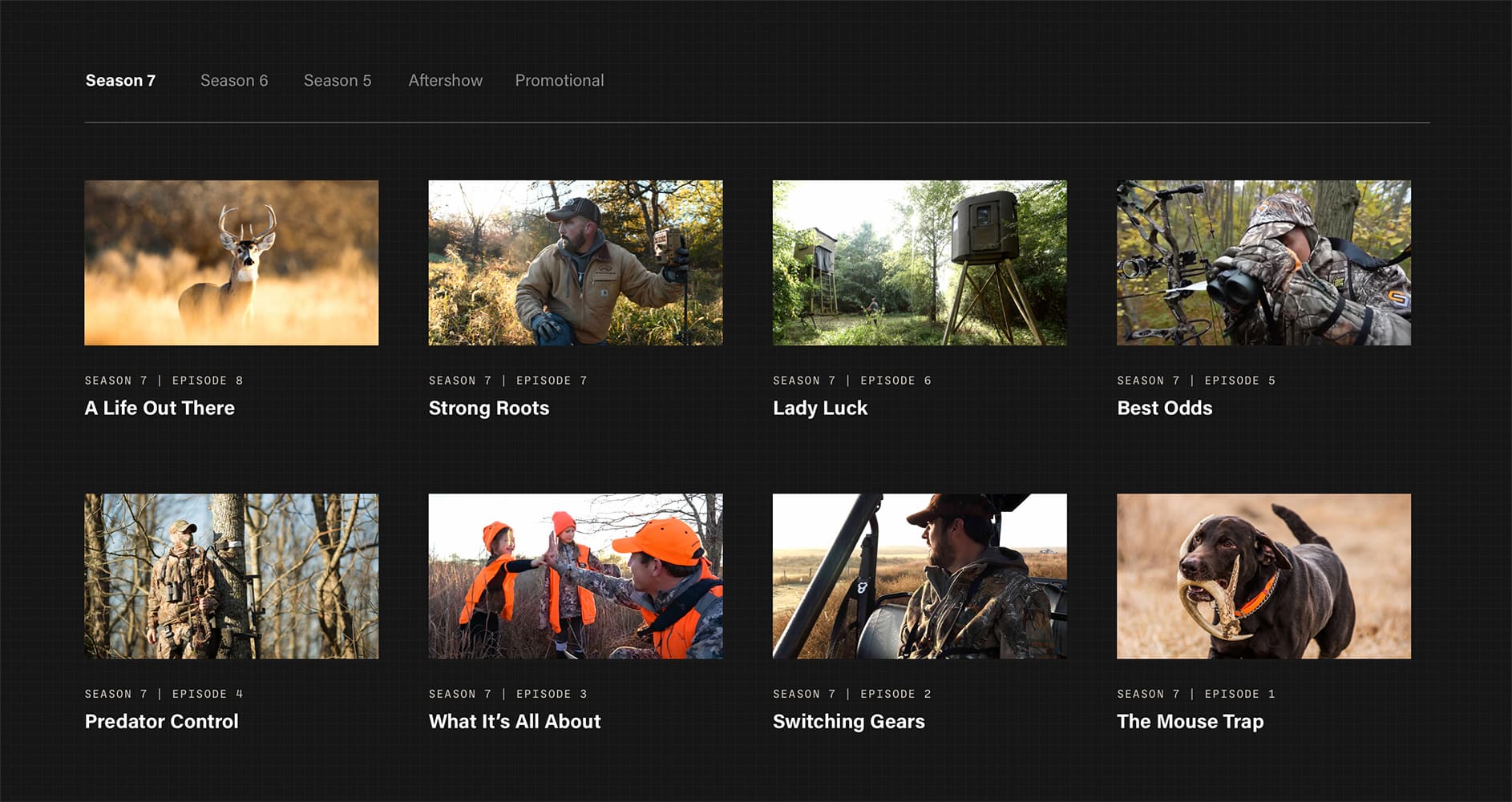
Task: Click the 'Season 7 | Episode 1' label
Action: (x=1196, y=694)
